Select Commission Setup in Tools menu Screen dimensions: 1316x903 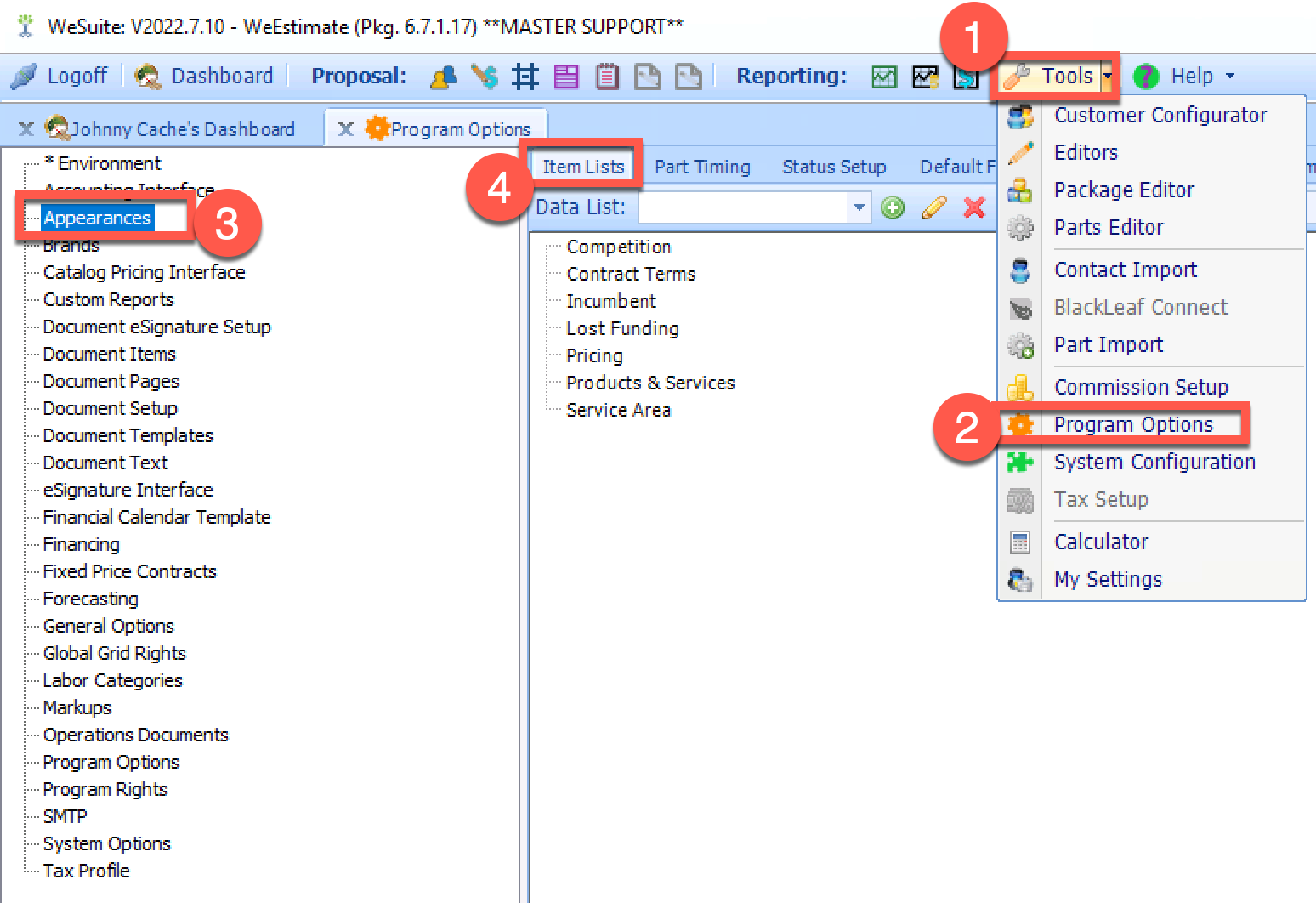point(1141,387)
